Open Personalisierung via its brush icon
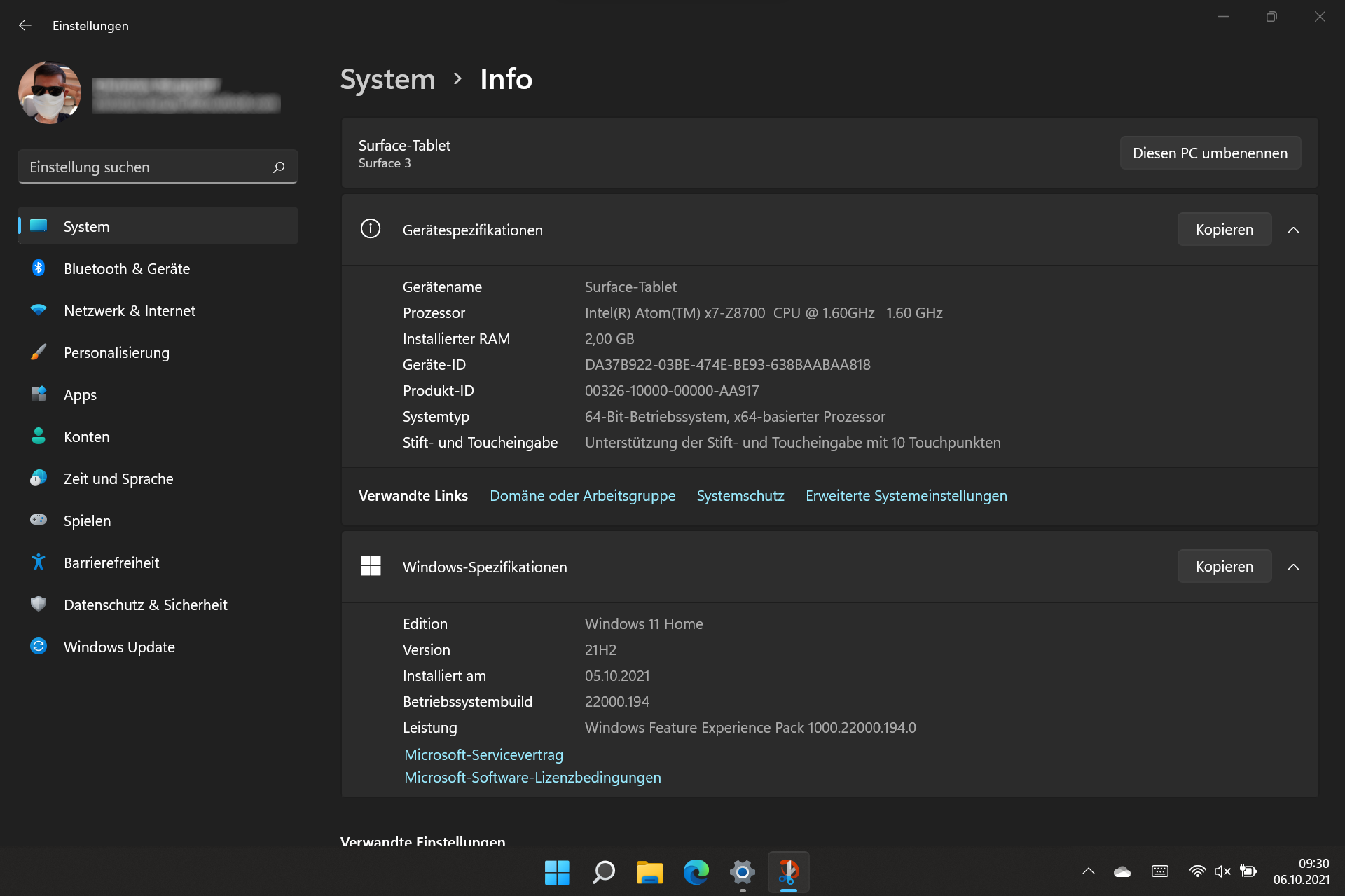The width and height of the screenshot is (1345, 896). pyautogui.click(x=39, y=352)
